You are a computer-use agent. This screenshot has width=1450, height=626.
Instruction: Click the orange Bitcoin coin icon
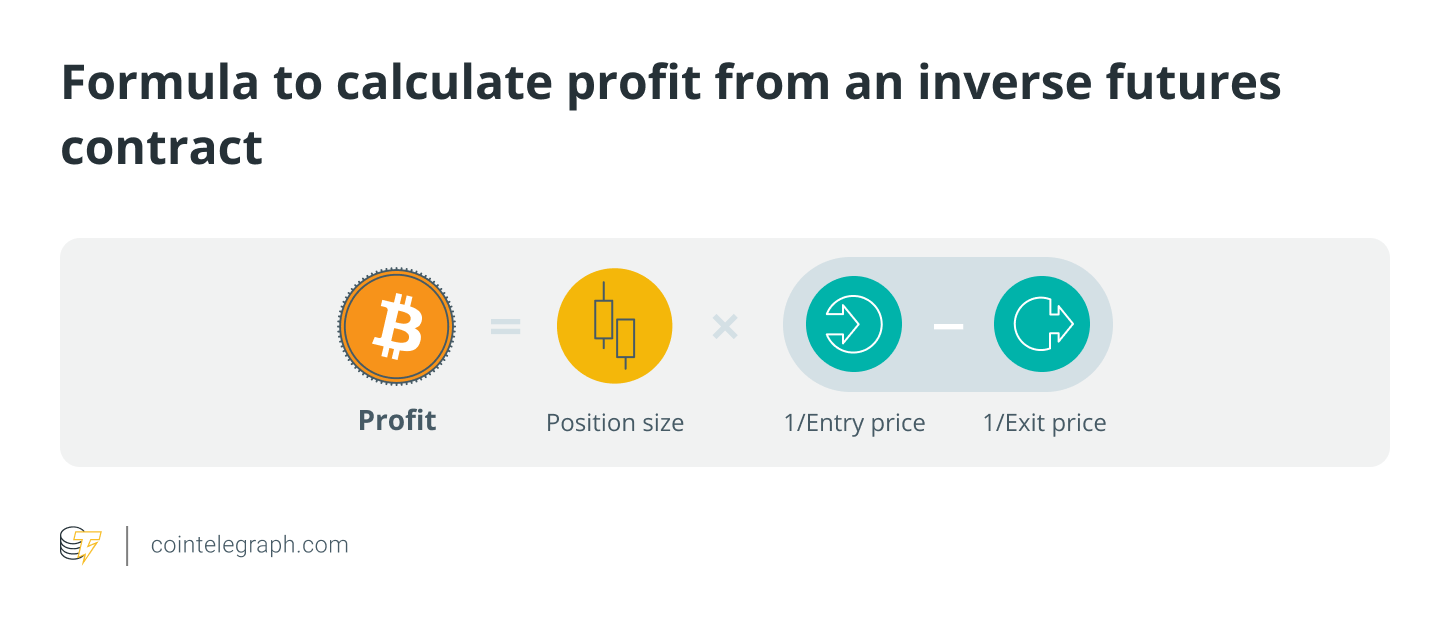tap(397, 325)
